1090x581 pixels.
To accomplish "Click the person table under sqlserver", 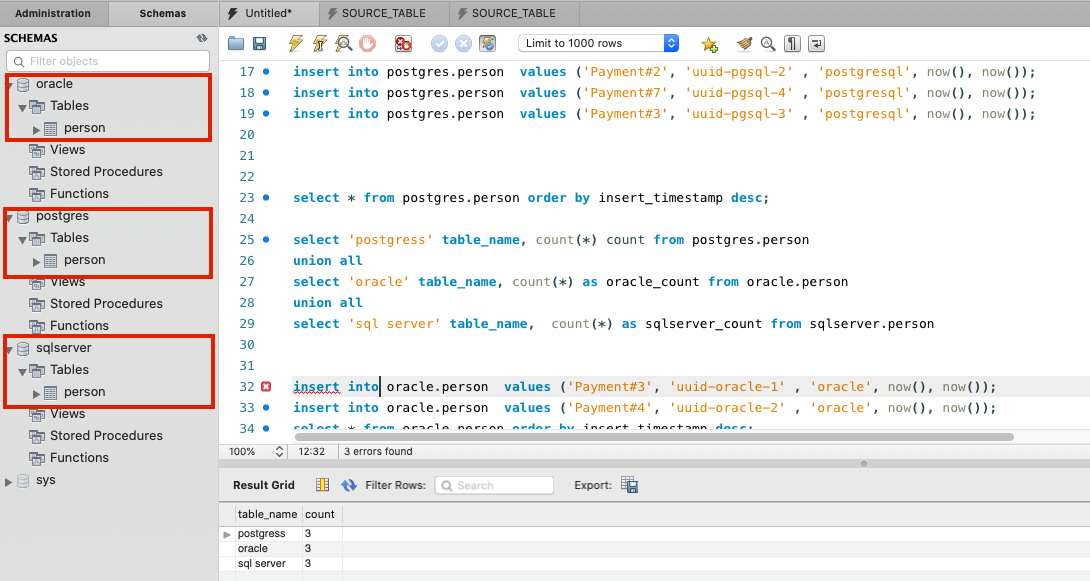I will [84, 392].
